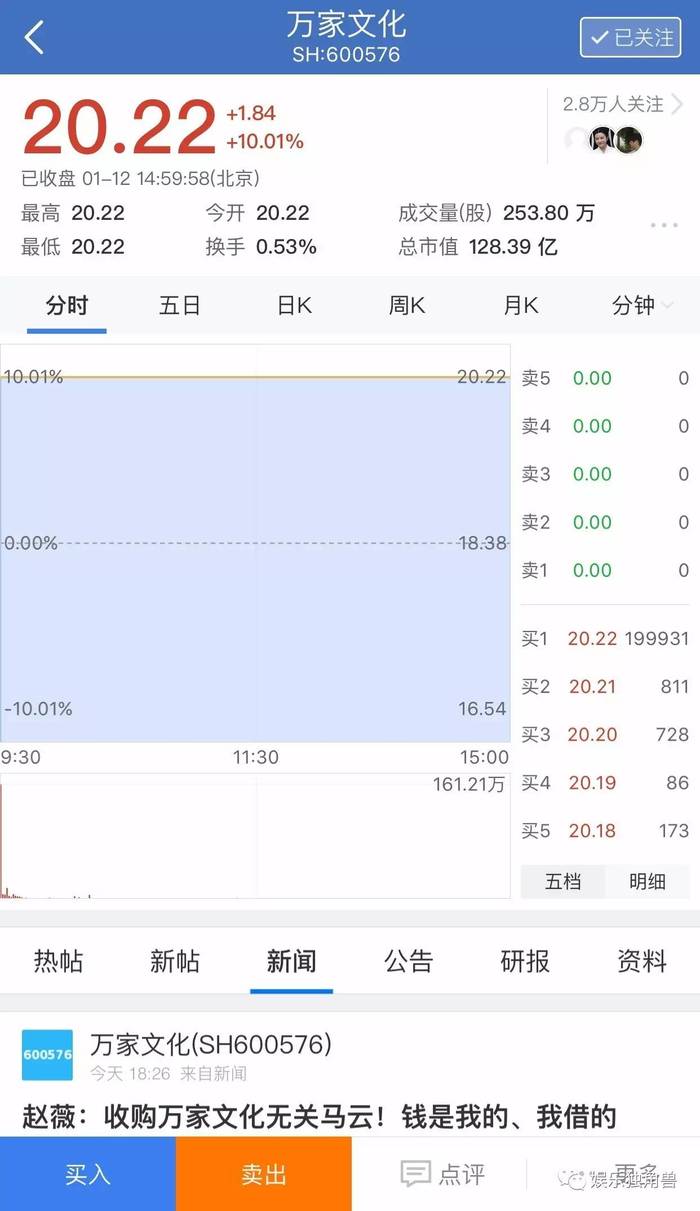Open the 2.8万人关注 followers list

click(x=622, y=103)
